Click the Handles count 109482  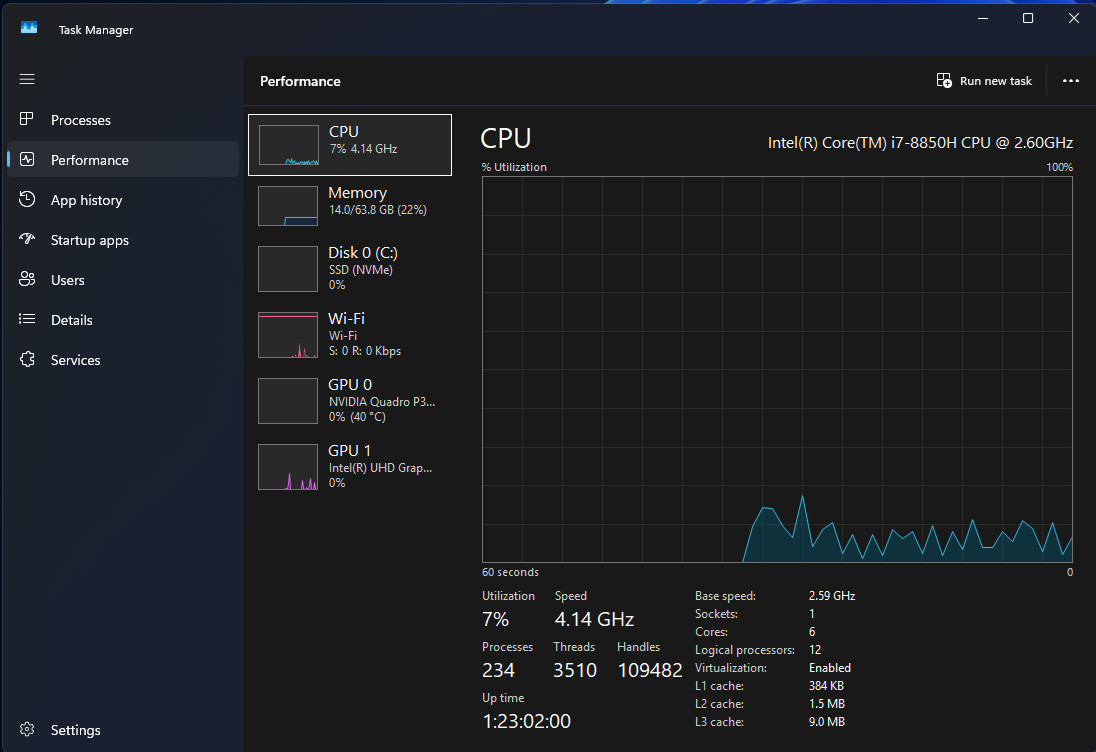(649, 670)
